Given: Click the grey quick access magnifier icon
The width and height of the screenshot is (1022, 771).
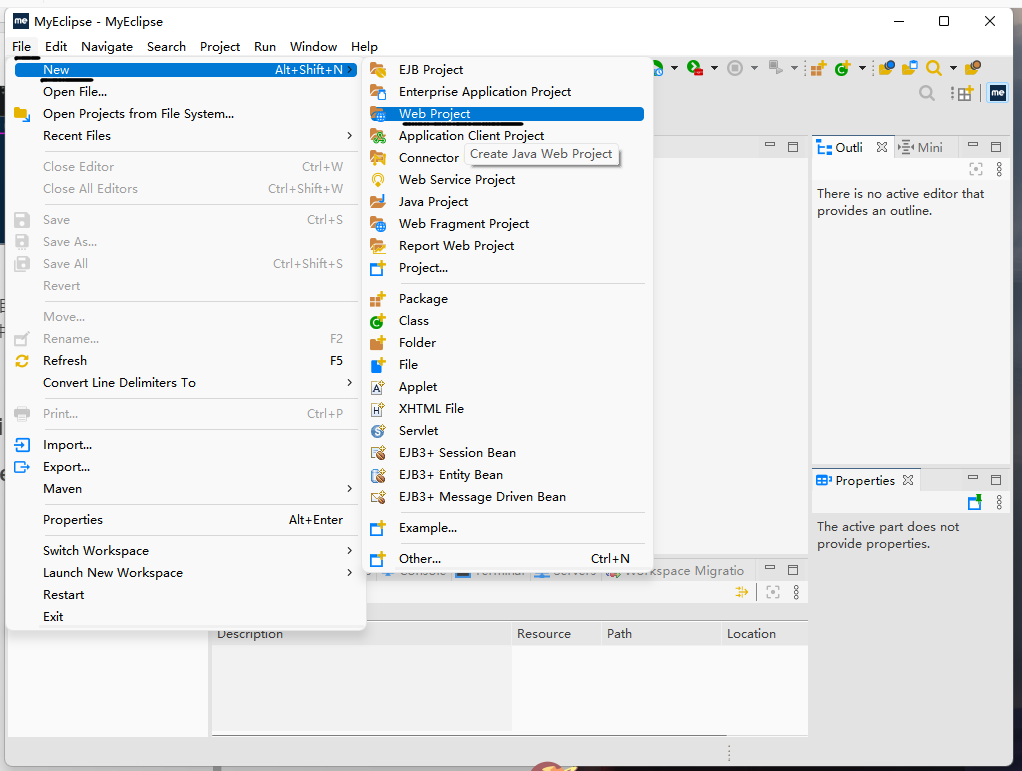Looking at the screenshot, I should pyautogui.click(x=927, y=93).
